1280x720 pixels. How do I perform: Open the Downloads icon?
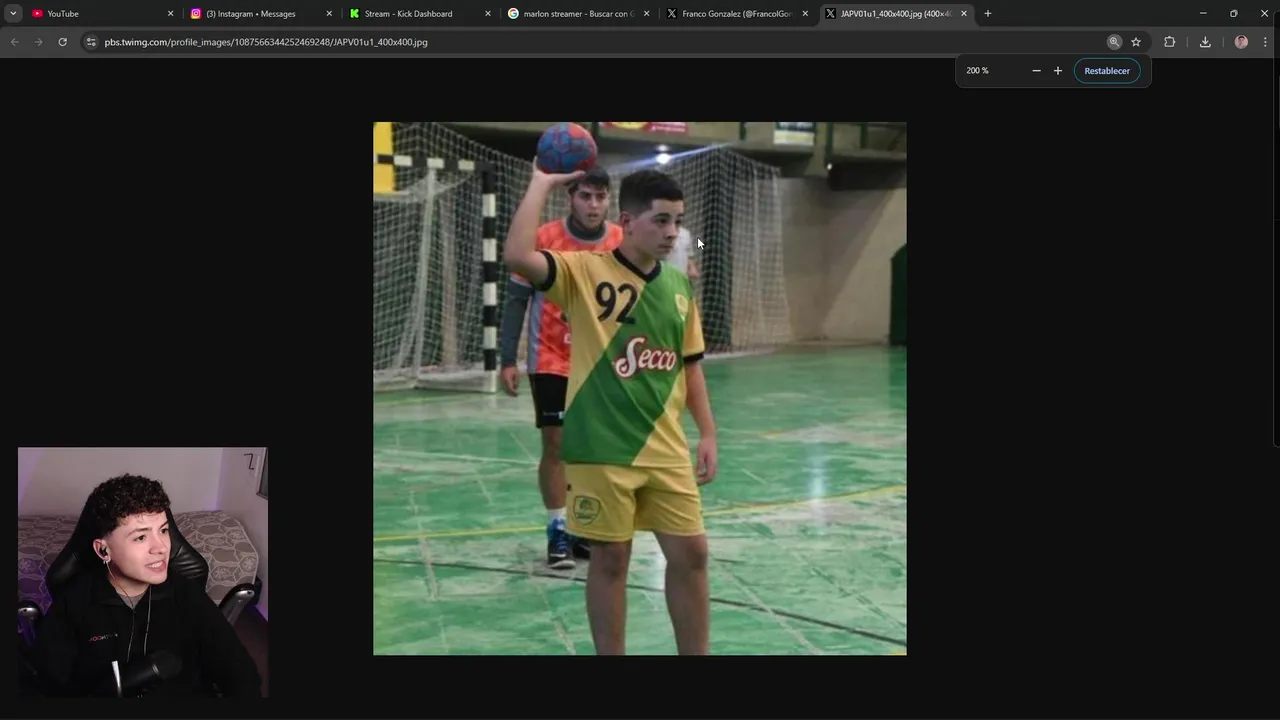(1205, 42)
